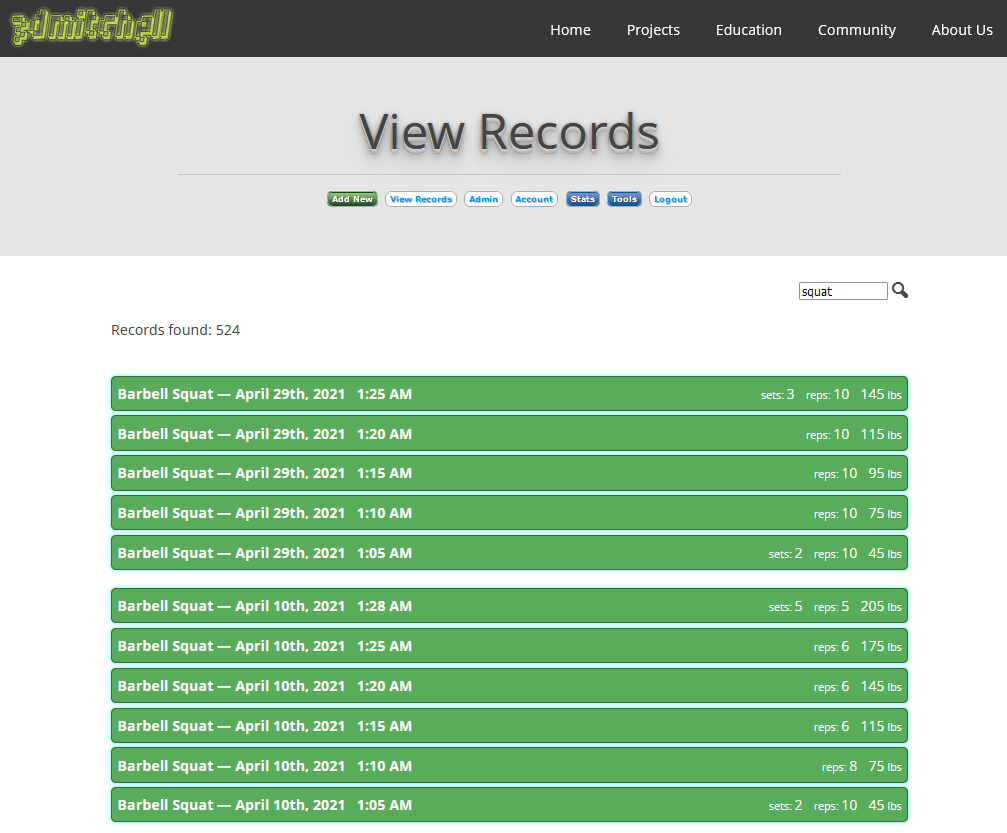Open the April 29th 1:15 AM squat record
The image size is (1007, 833).
tap(509, 473)
